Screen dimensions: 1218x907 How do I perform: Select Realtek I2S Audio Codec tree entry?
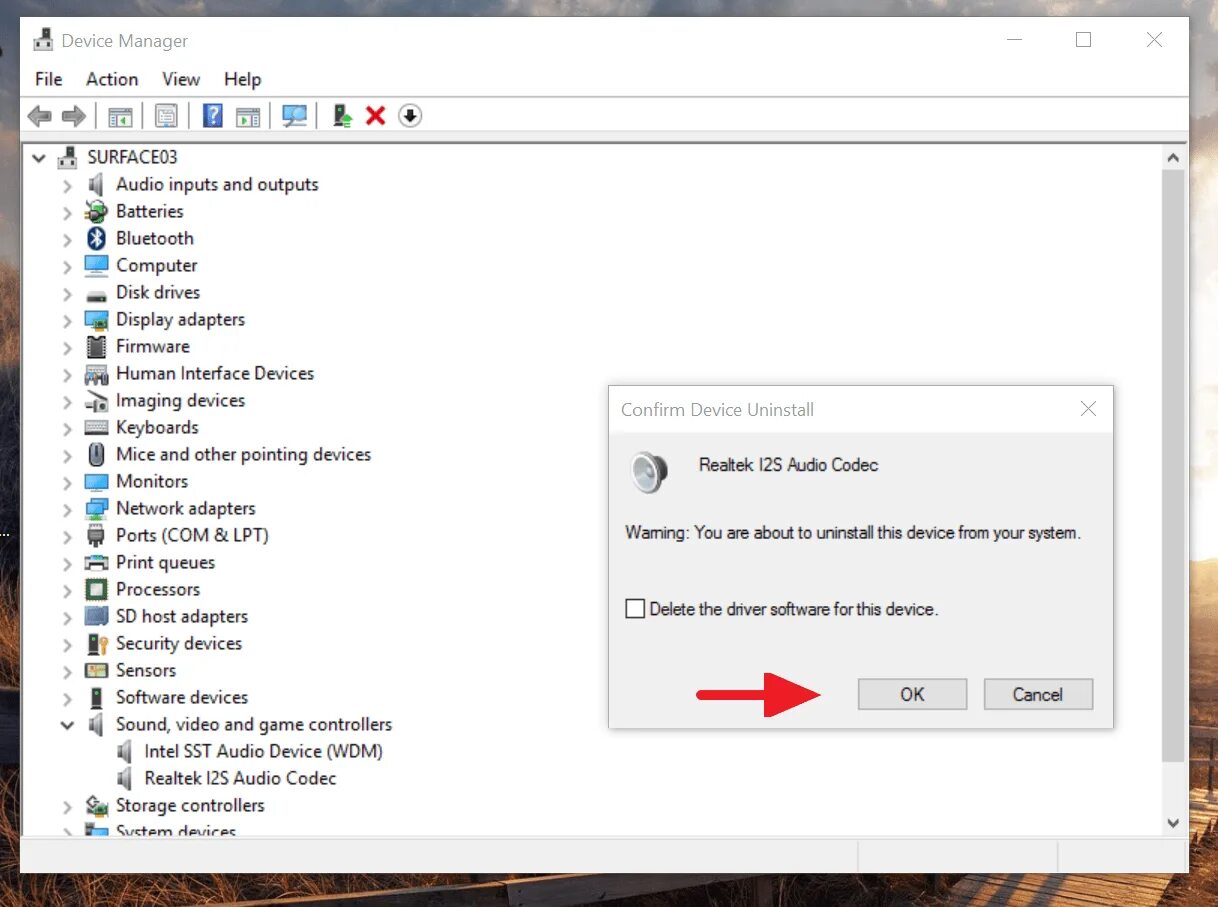pyautogui.click(x=240, y=778)
